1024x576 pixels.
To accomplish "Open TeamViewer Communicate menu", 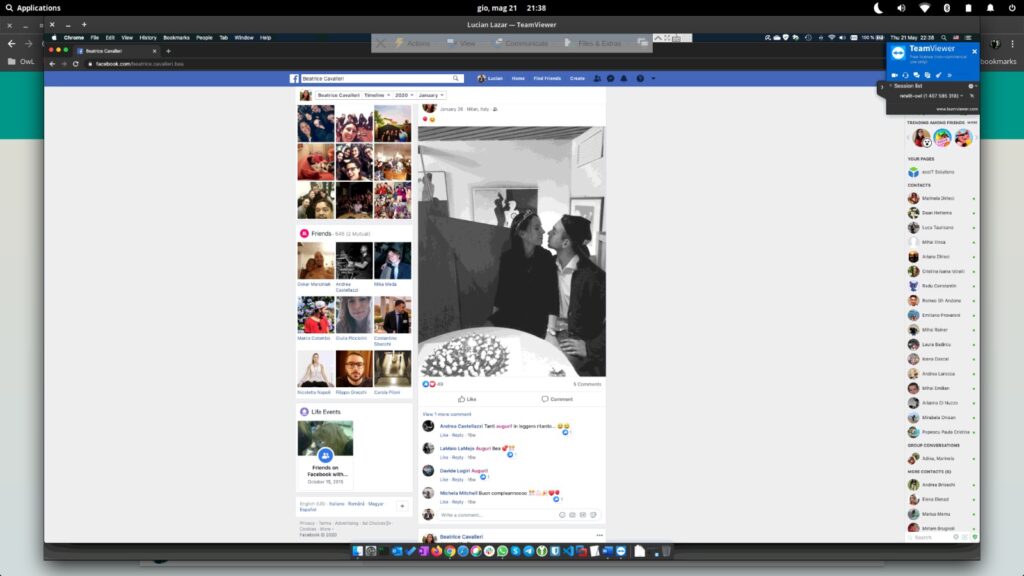I will [x=521, y=43].
